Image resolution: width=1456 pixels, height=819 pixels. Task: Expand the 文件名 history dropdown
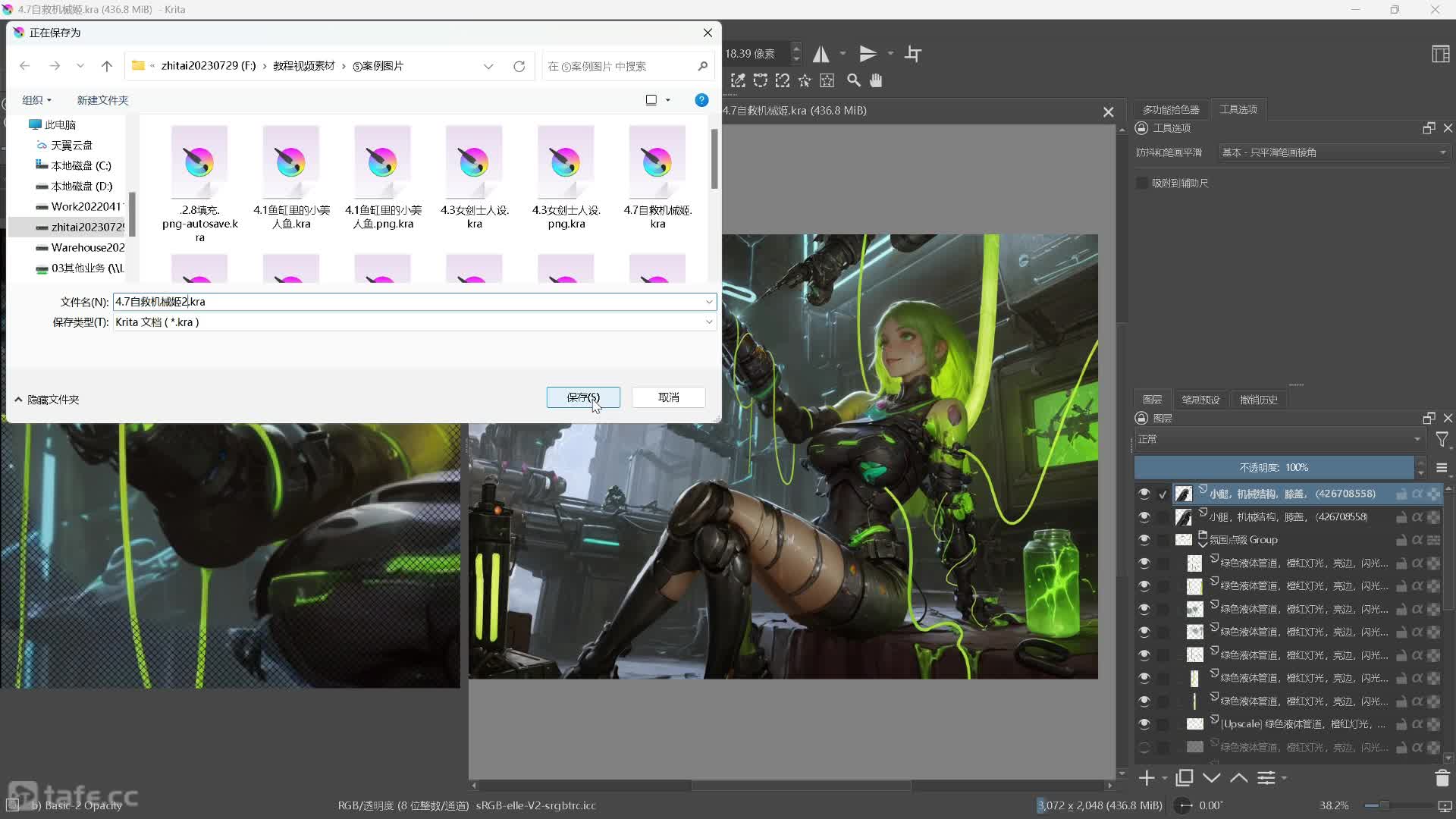(x=709, y=302)
